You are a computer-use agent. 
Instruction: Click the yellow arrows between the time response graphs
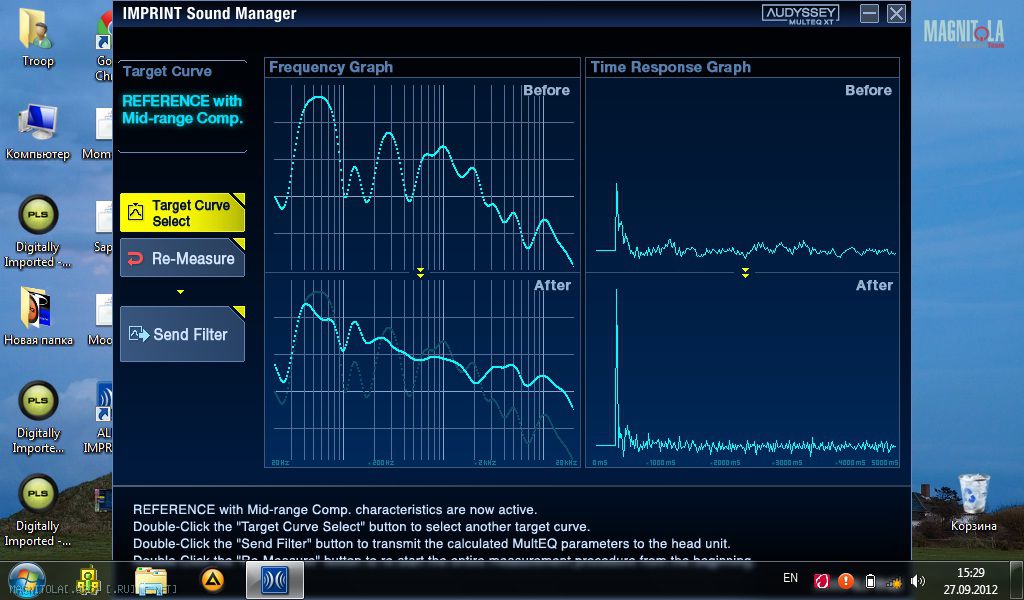(745, 272)
